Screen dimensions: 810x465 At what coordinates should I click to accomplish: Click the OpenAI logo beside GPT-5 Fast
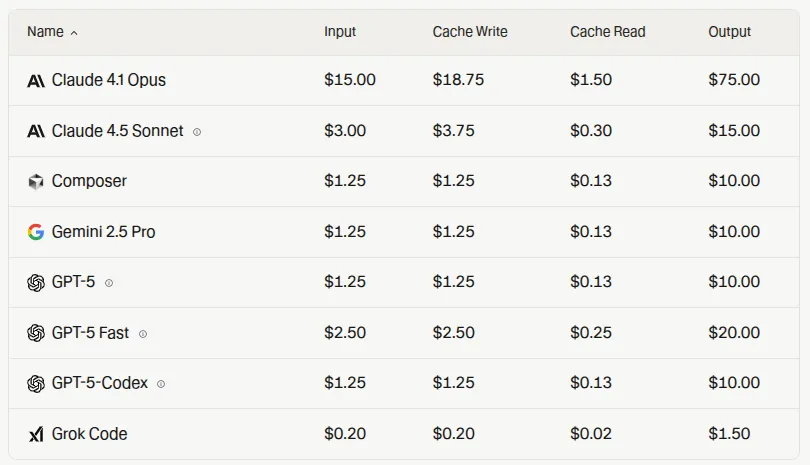[36, 333]
